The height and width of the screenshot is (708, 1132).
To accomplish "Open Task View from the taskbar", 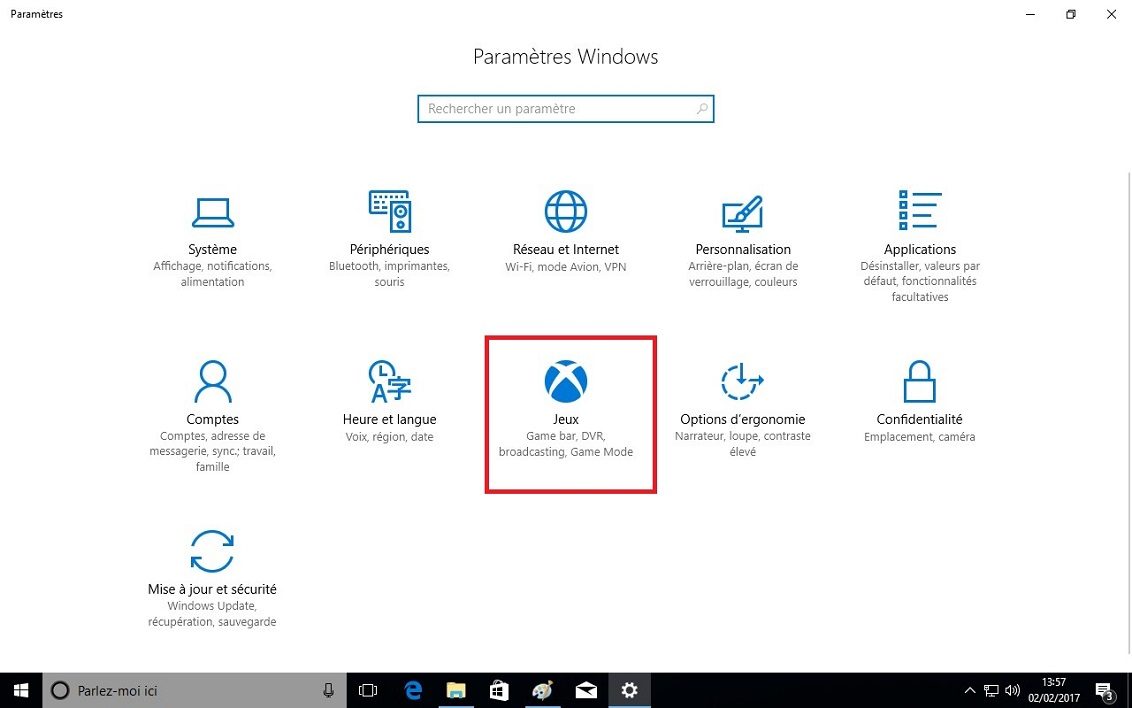I will point(368,690).
